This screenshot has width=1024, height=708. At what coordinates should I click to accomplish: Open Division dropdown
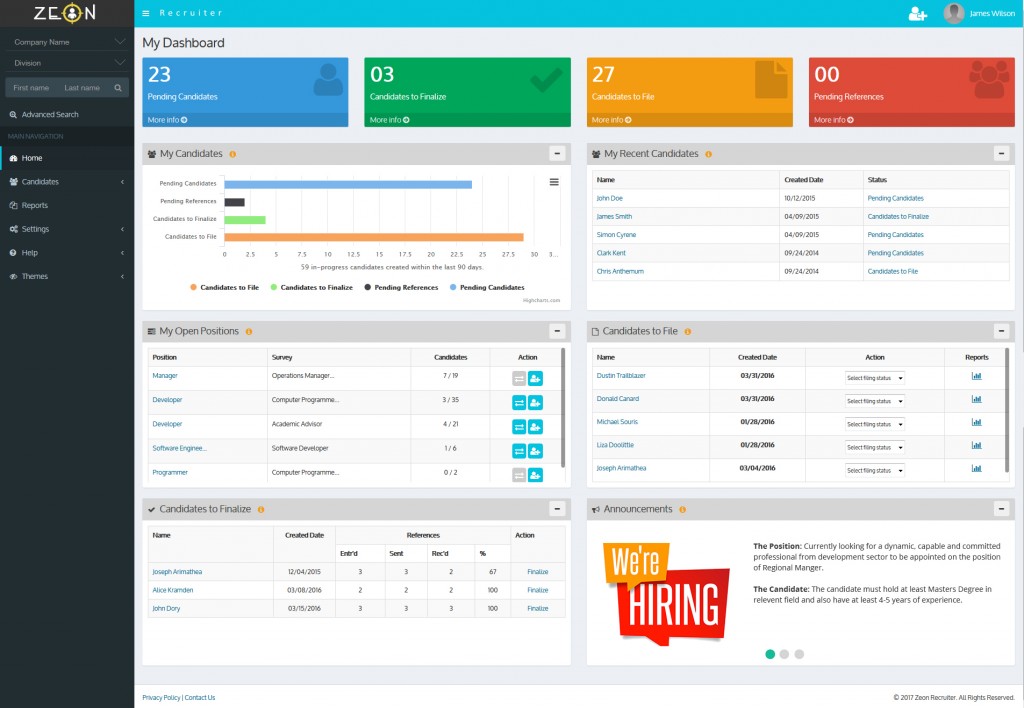point(67,63)
